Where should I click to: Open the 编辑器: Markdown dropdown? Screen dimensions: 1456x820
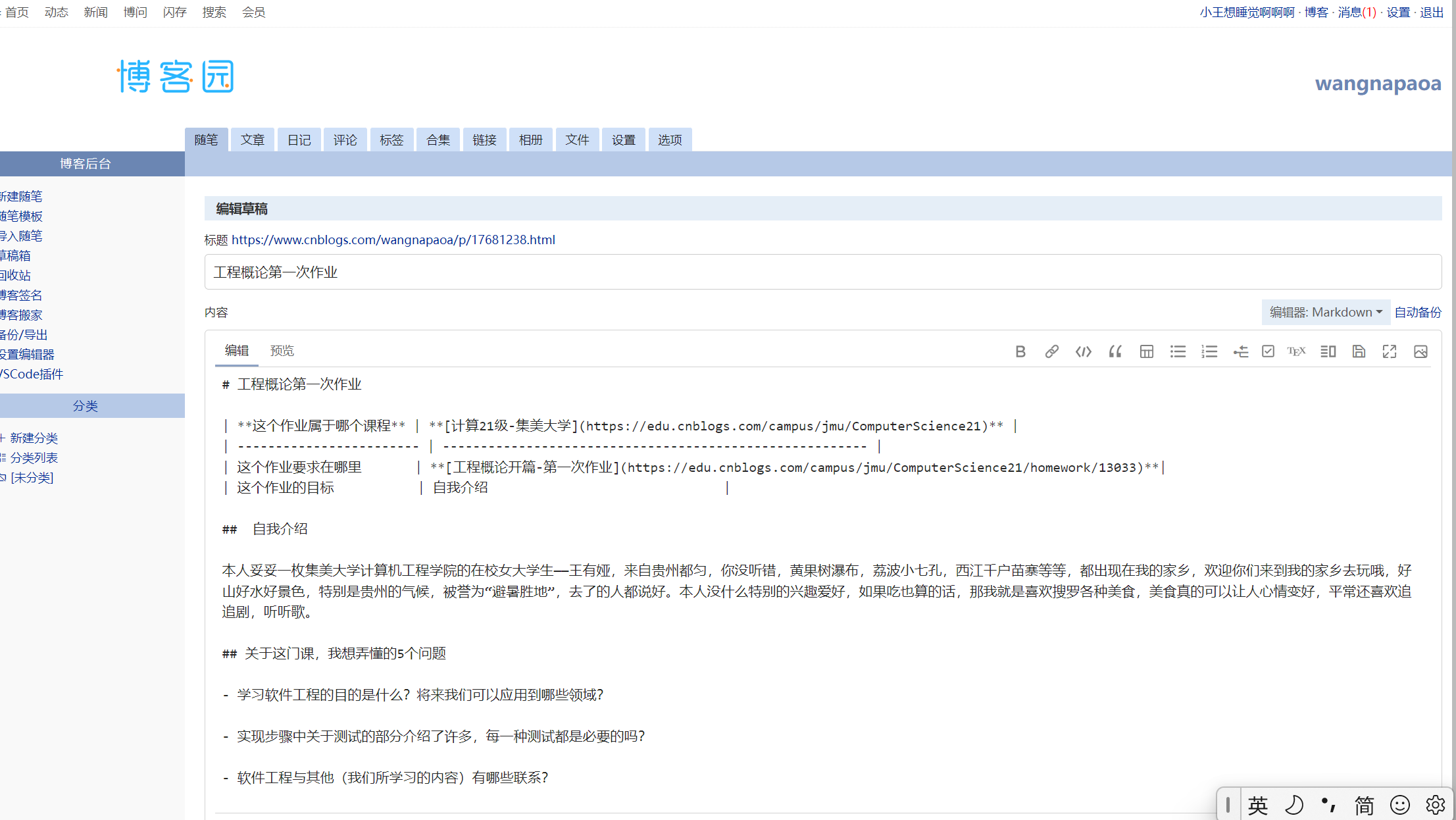[x=1325, y=312]
